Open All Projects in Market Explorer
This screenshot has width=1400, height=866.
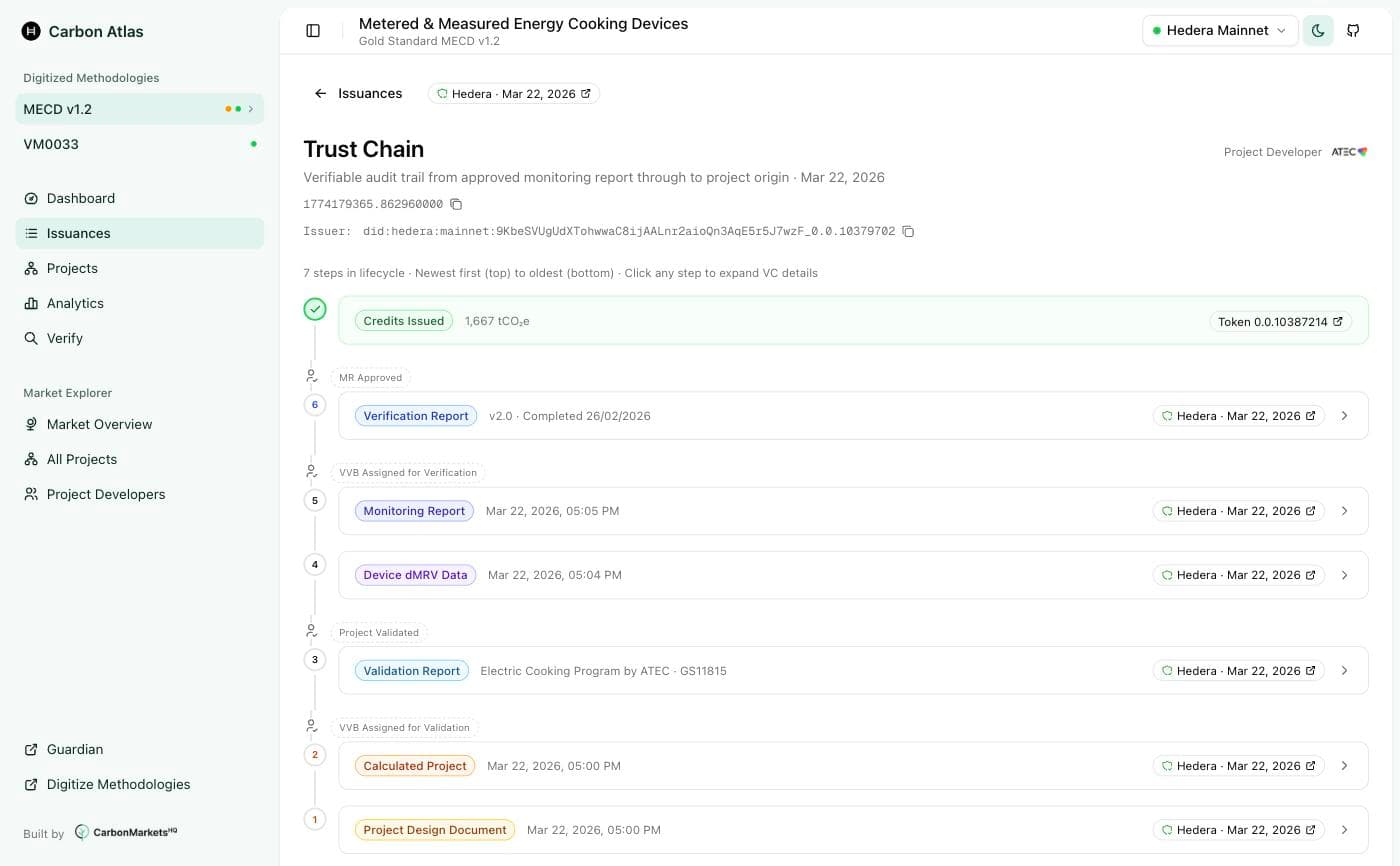(x=140, y=459)
